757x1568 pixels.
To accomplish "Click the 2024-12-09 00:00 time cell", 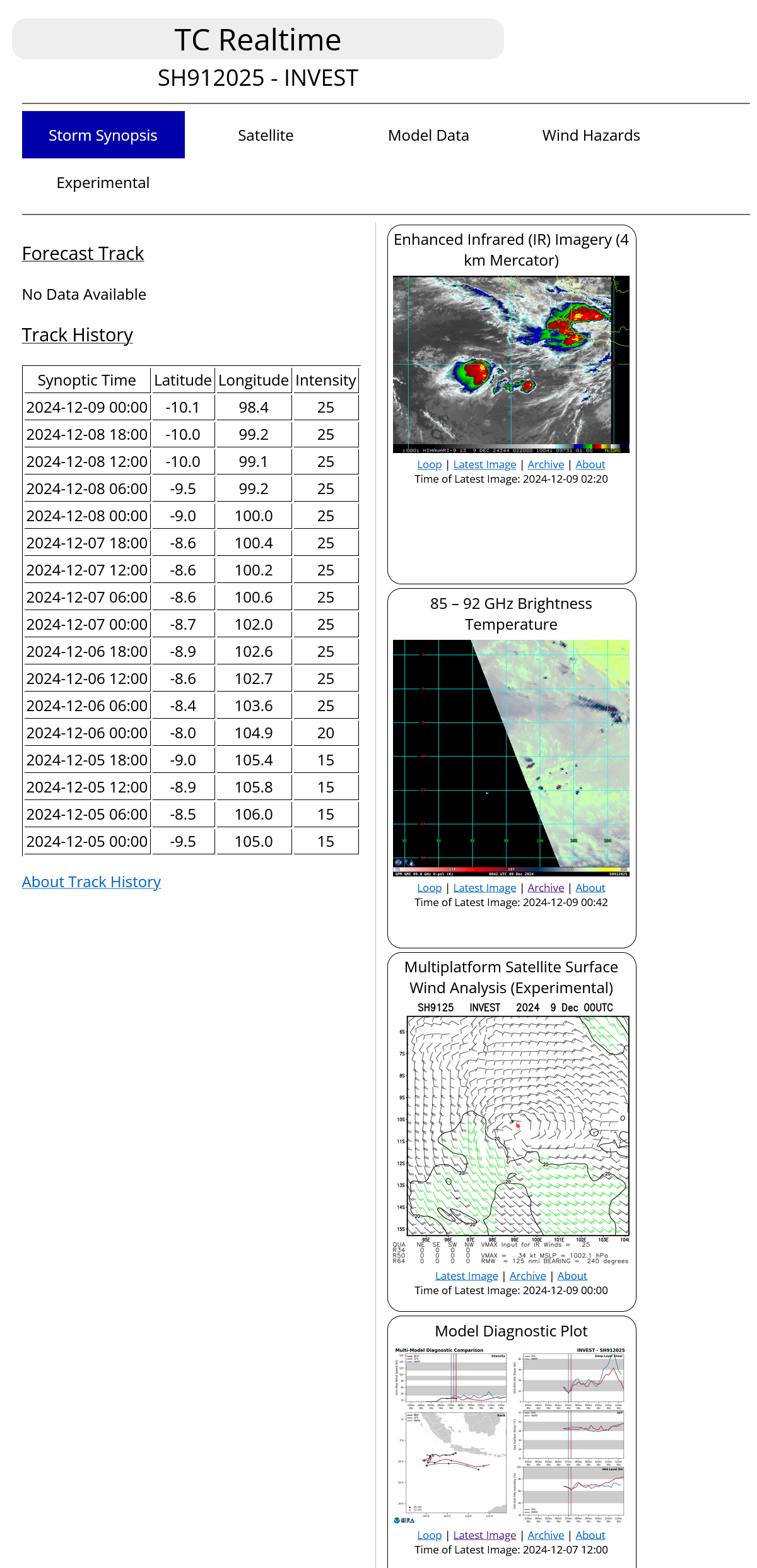I will (x=87, y=407).
